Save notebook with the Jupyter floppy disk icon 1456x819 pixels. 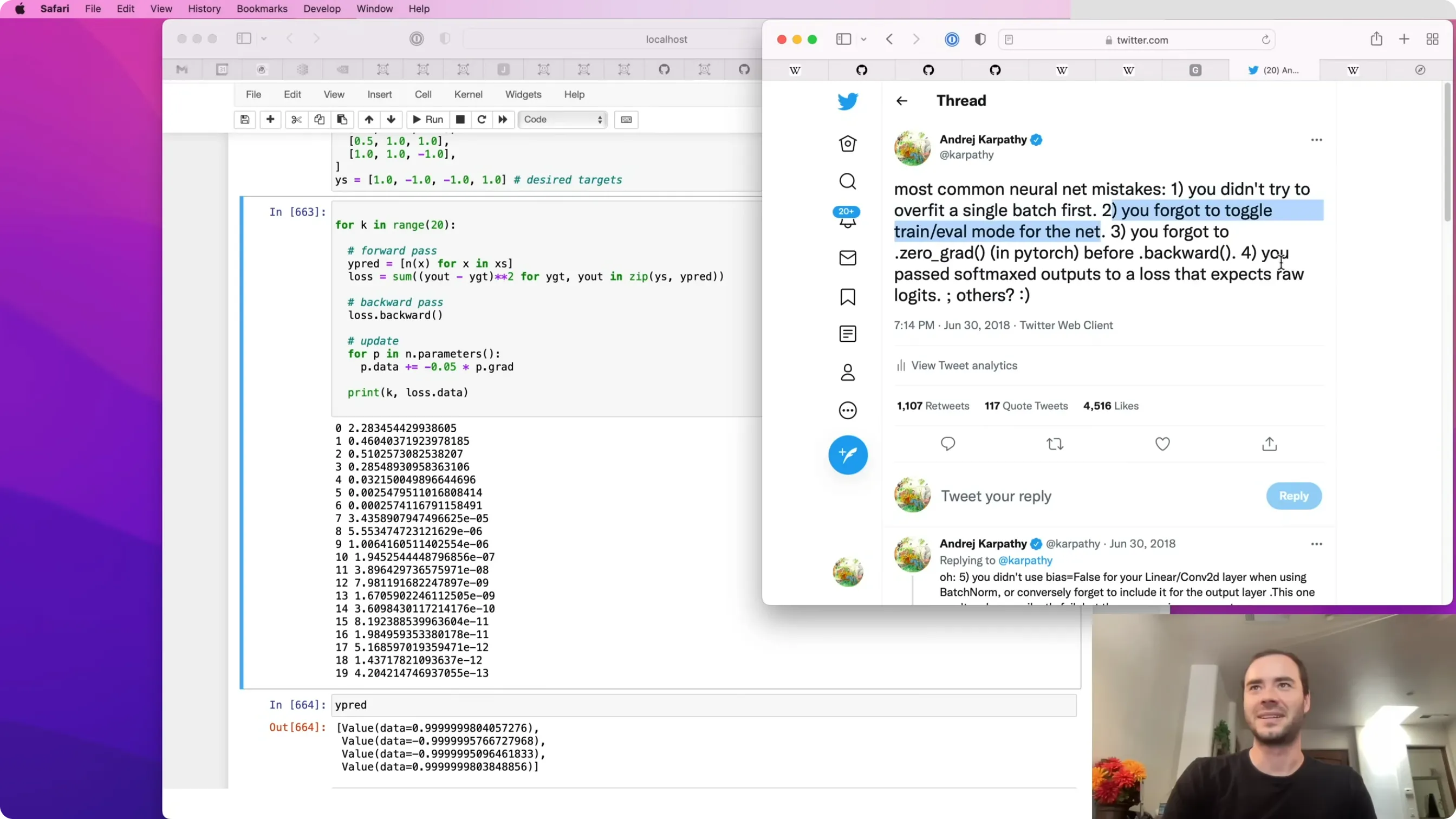(245, 119)
